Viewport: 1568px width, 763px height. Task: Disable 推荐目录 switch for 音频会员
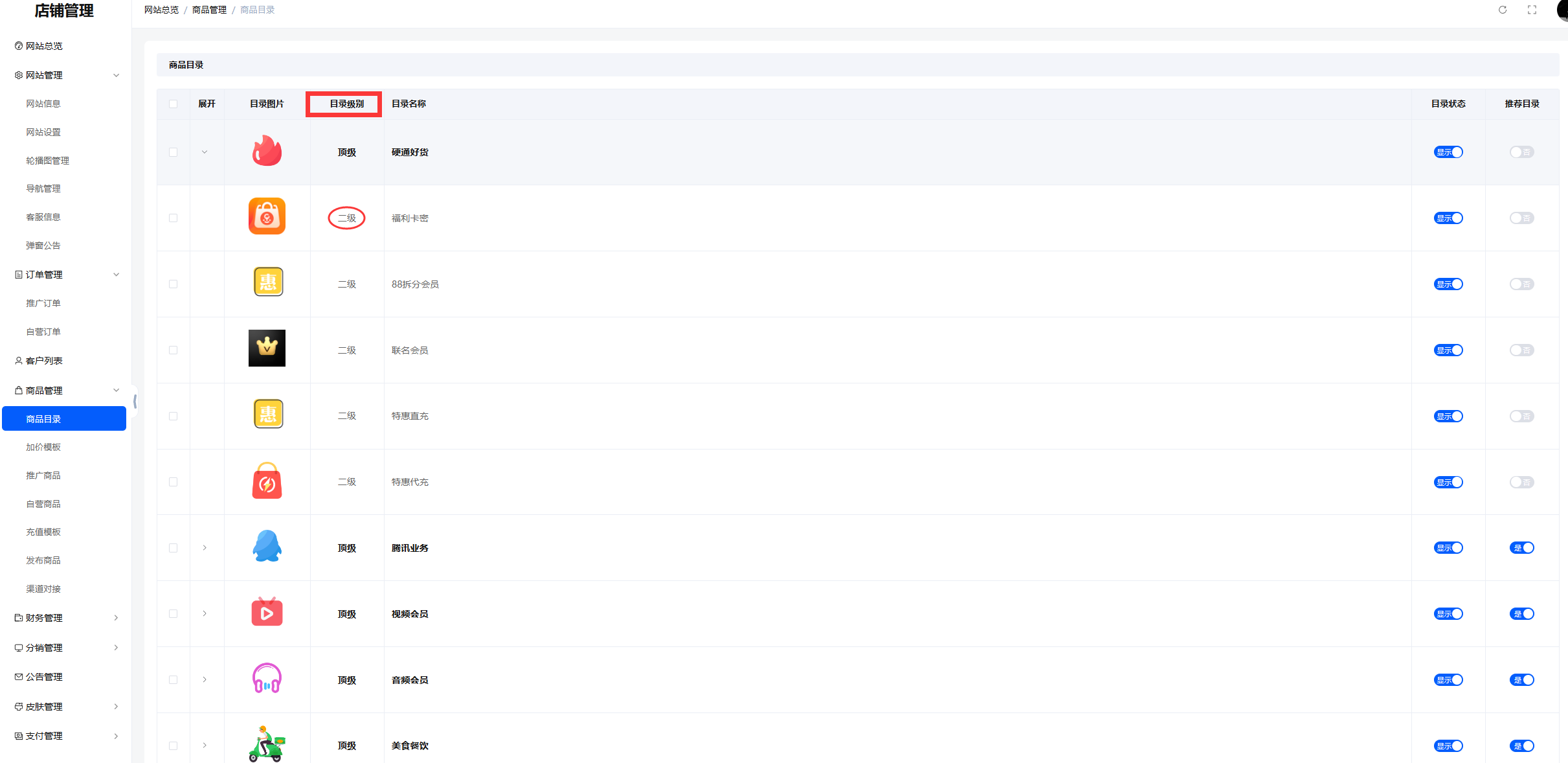click(1522, 679)
